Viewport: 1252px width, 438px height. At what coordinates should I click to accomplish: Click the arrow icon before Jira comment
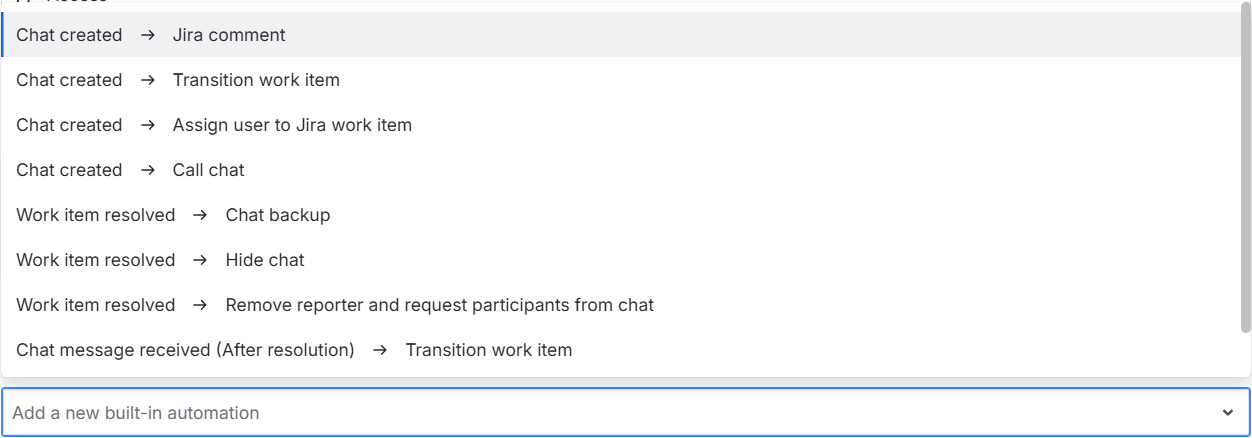coord(148,35)
